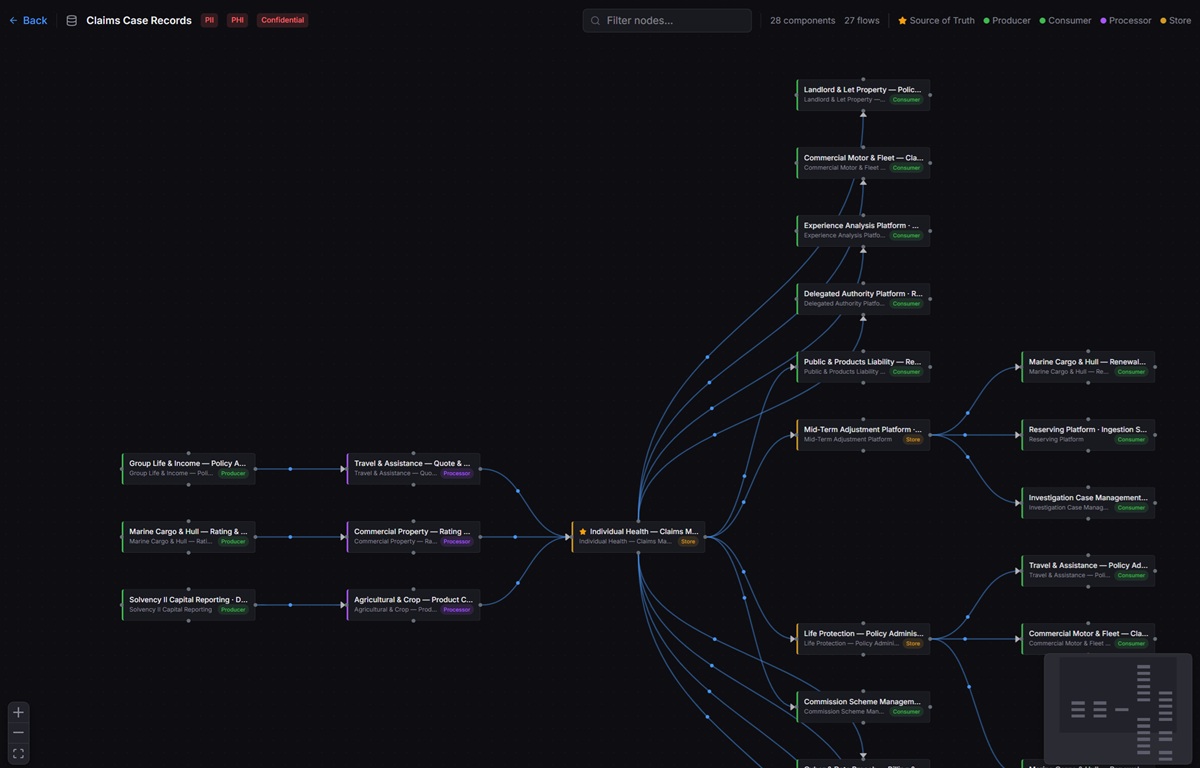Image resolution: width=1200 pixels, height=768 pixels.
Task: Select the Public & Products Liability node
Action: click(x=863, y=366)
